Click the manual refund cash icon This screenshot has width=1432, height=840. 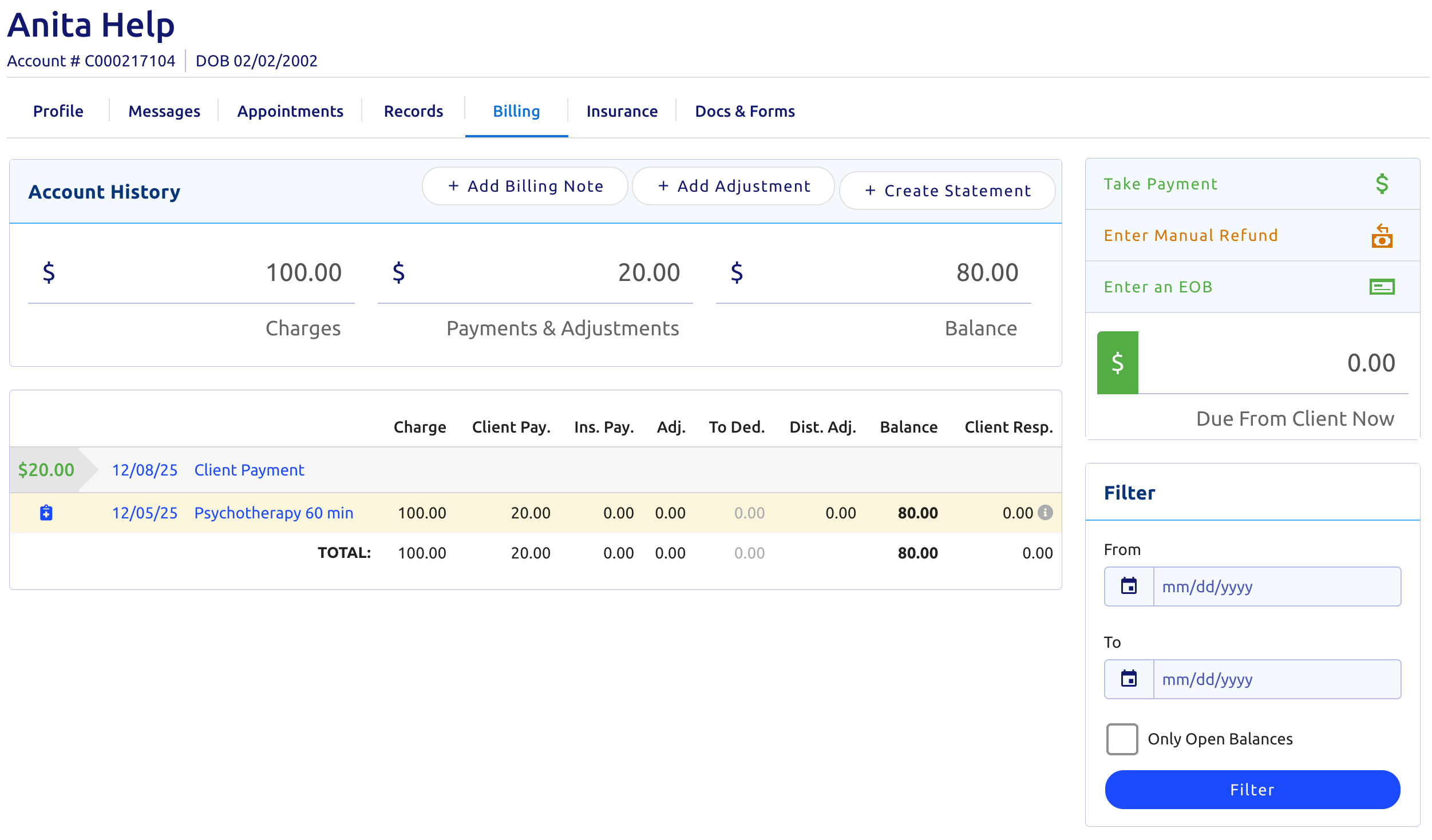(x=1382, y=236)
